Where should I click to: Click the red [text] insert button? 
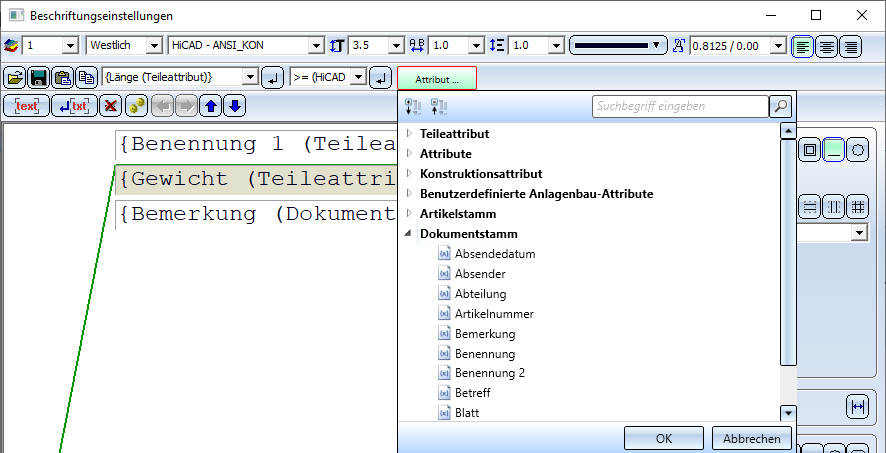point(27,106)
